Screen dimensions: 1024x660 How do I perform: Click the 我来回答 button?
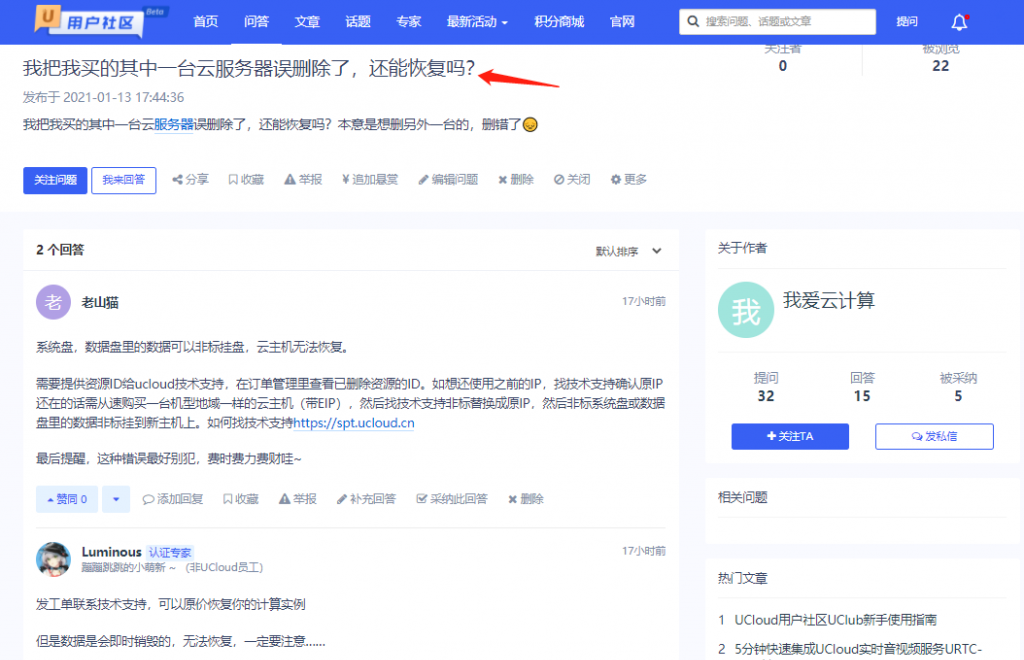pos(123,180)
